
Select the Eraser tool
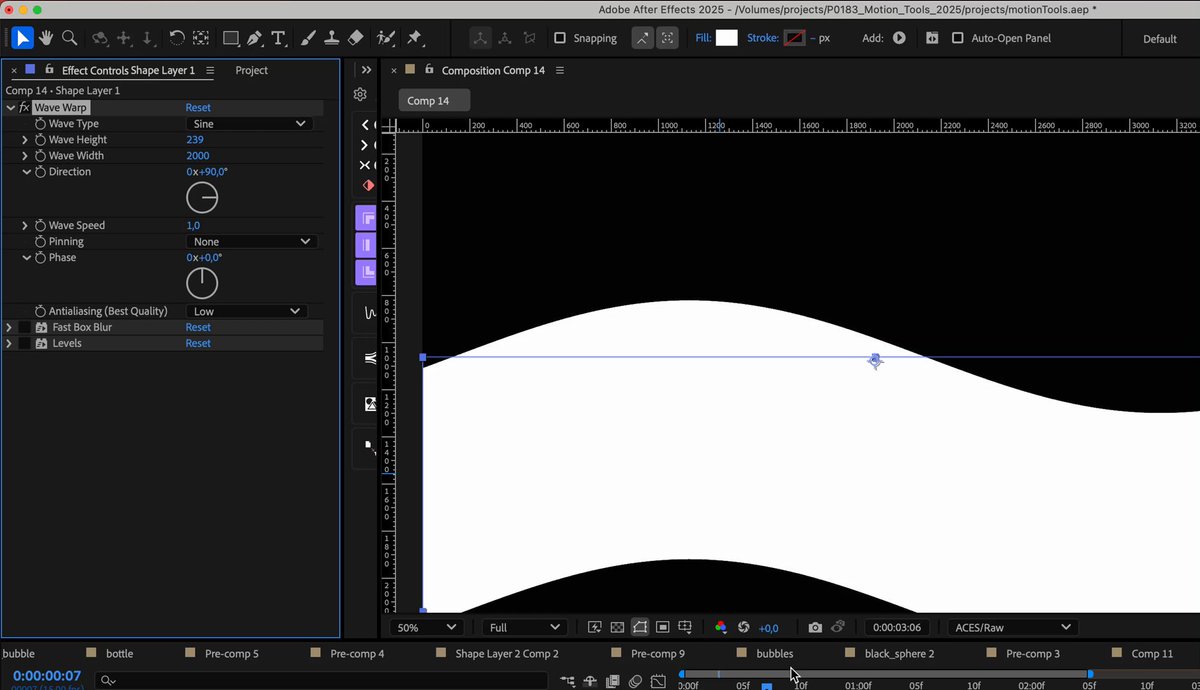pyautogui.click(x=356, y=38)
